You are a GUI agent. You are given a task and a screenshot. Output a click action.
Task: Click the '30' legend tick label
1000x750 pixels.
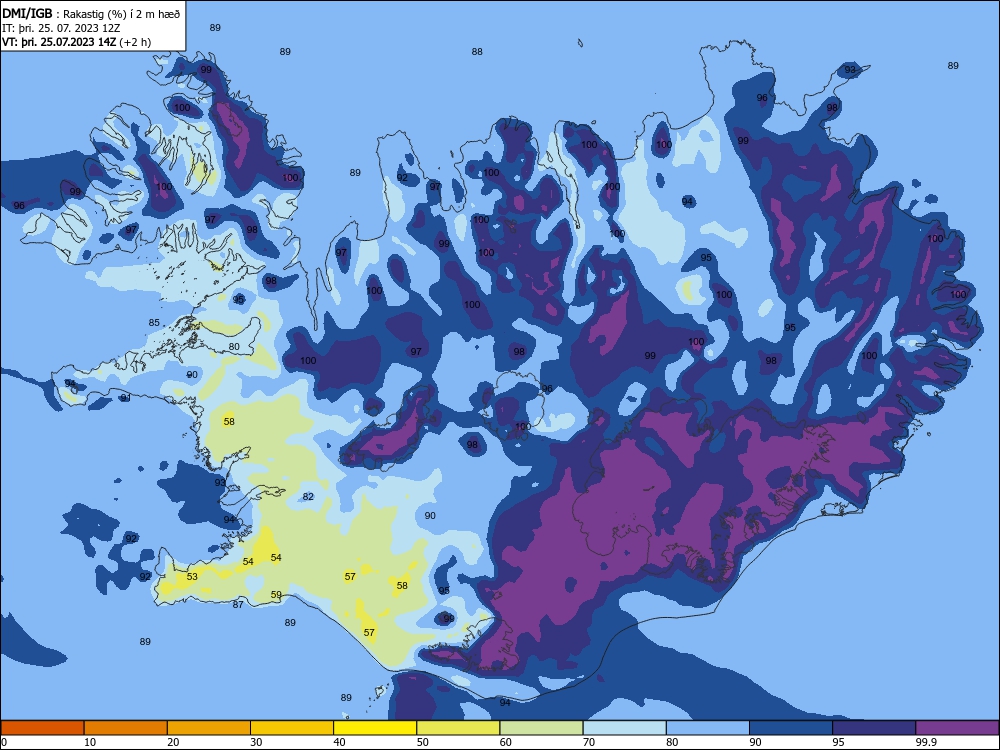256,742
